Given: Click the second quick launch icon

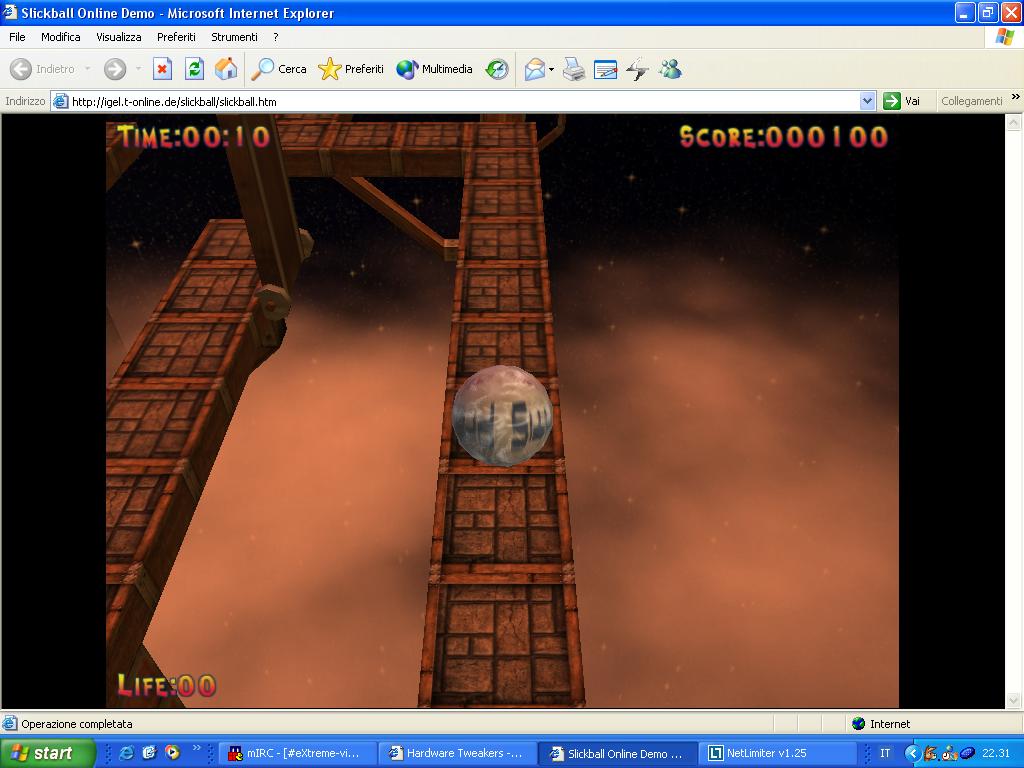Looking at the screenshot, I should point(150,753).
